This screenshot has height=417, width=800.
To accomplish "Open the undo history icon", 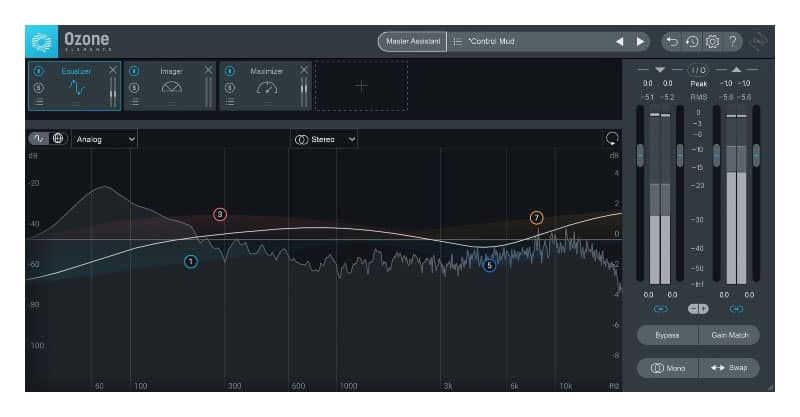I will click(692, 41).
